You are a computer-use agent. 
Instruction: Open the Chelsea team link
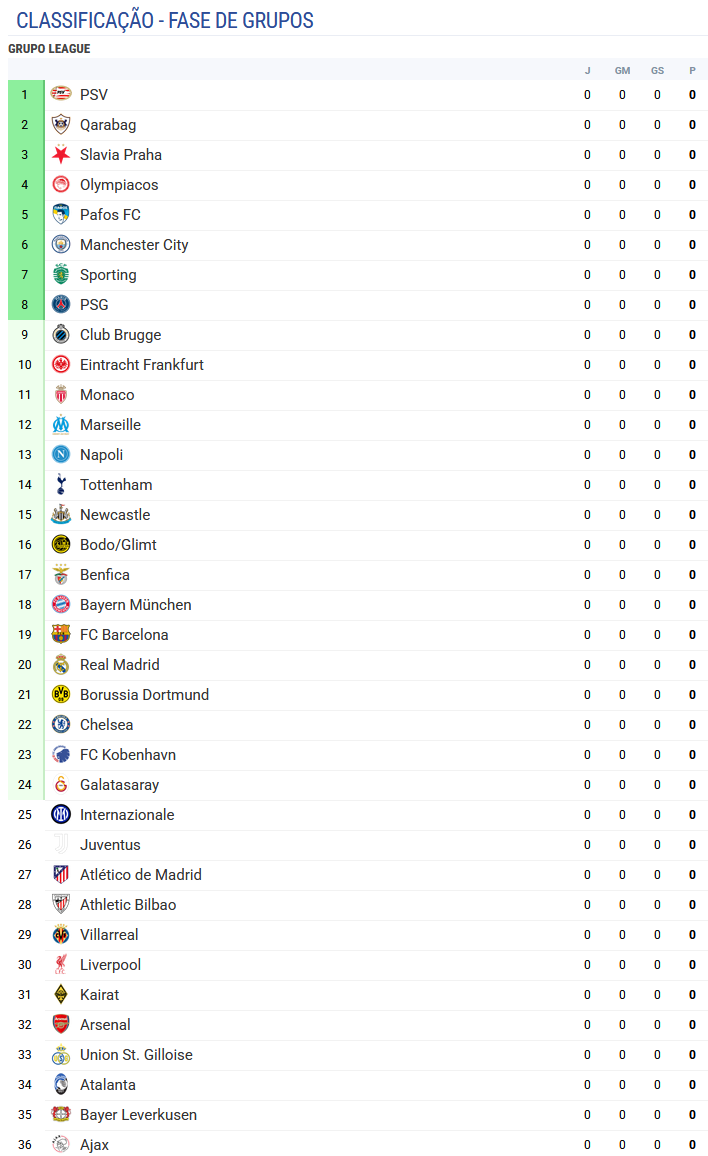[107, 725]
